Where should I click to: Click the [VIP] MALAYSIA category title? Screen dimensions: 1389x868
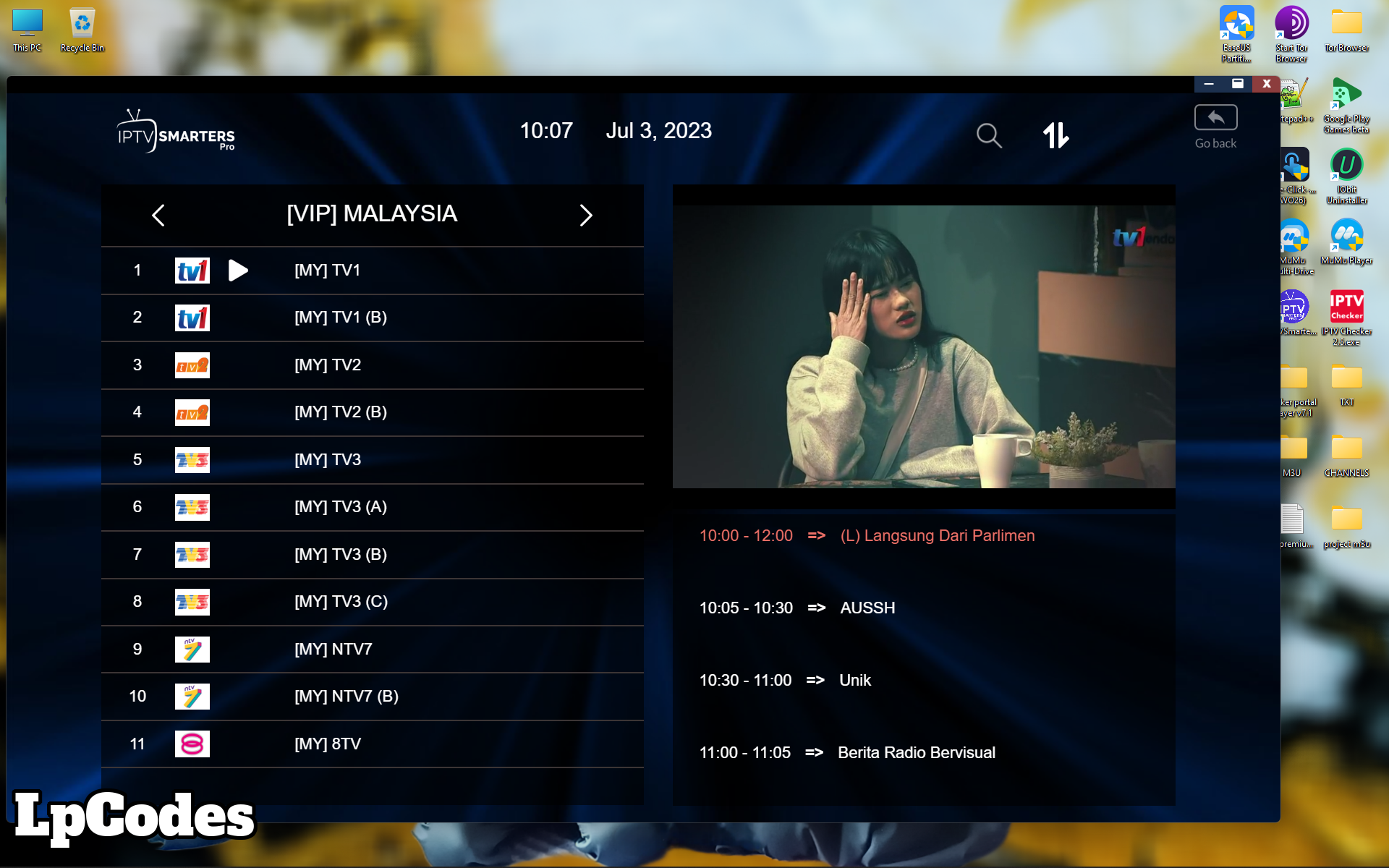372,214
